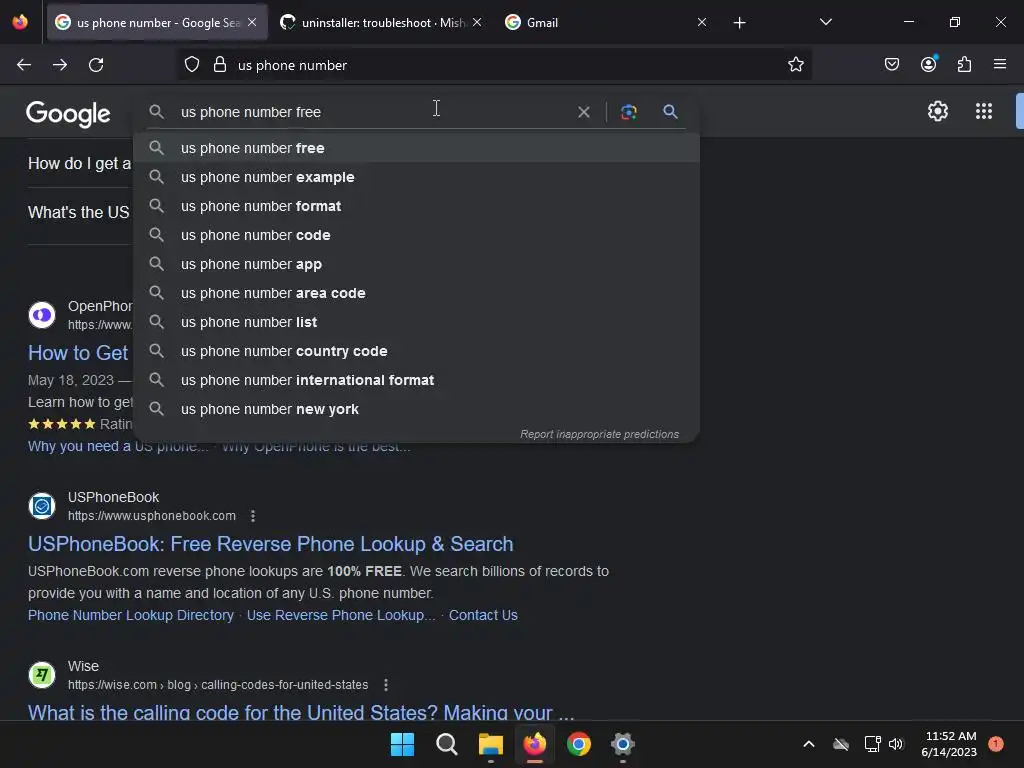Open the How to Get OpenPhone result
Screen dimensions: 1024x768
(78, 353)
